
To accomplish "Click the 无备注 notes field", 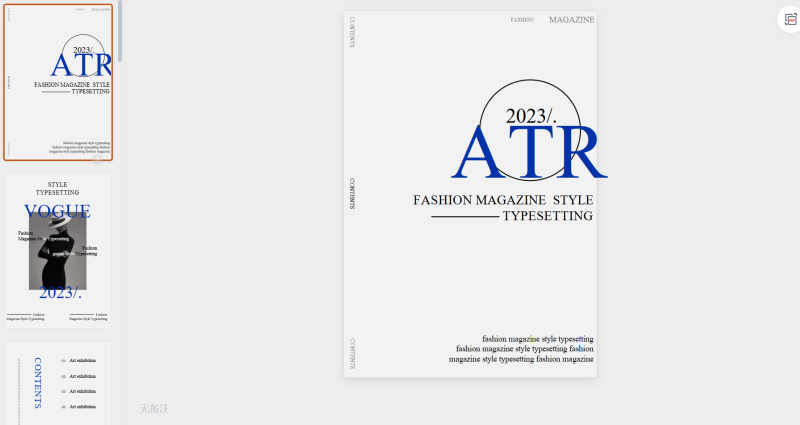I will 154,408.
